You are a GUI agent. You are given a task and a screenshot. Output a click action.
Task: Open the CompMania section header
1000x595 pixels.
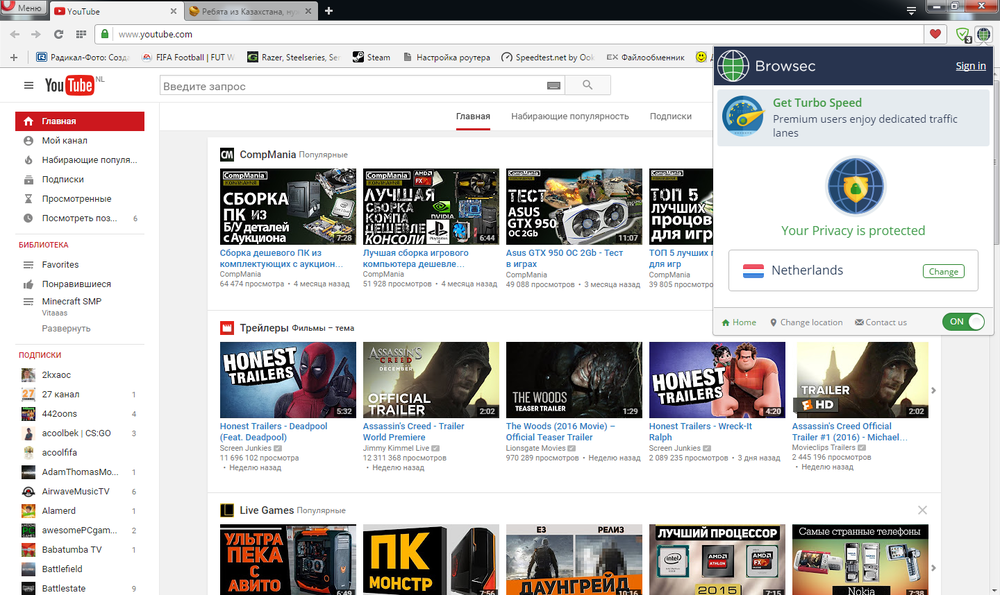(x=268, y=154)
